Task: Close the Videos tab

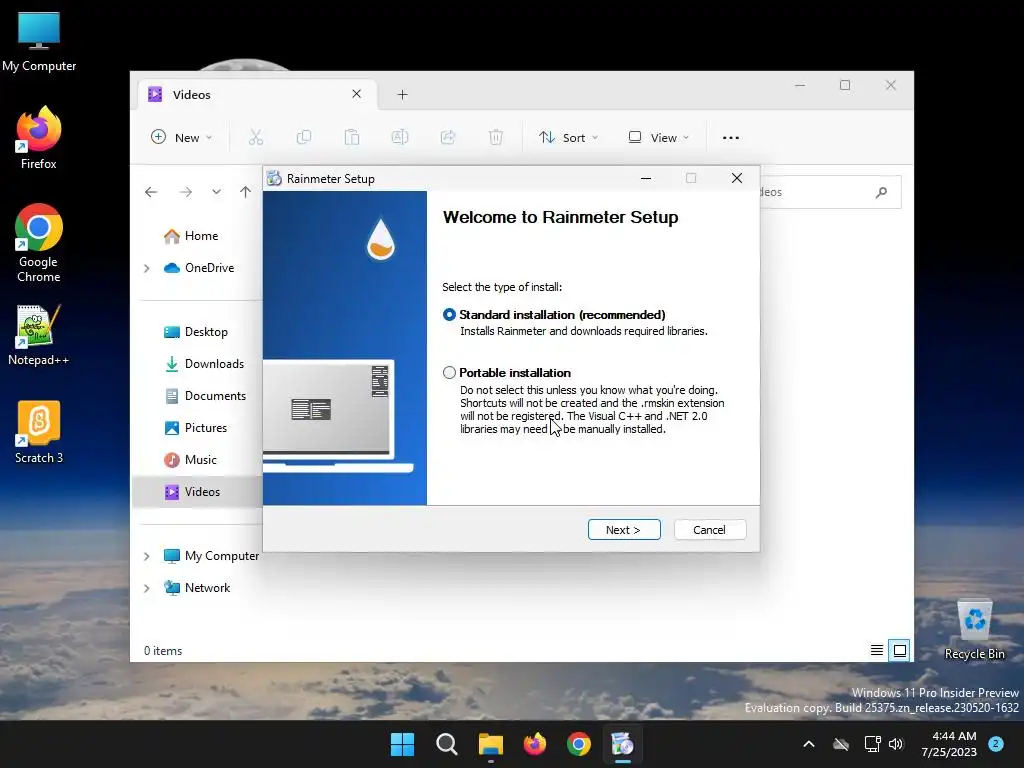Action: [x=357, y=94]
